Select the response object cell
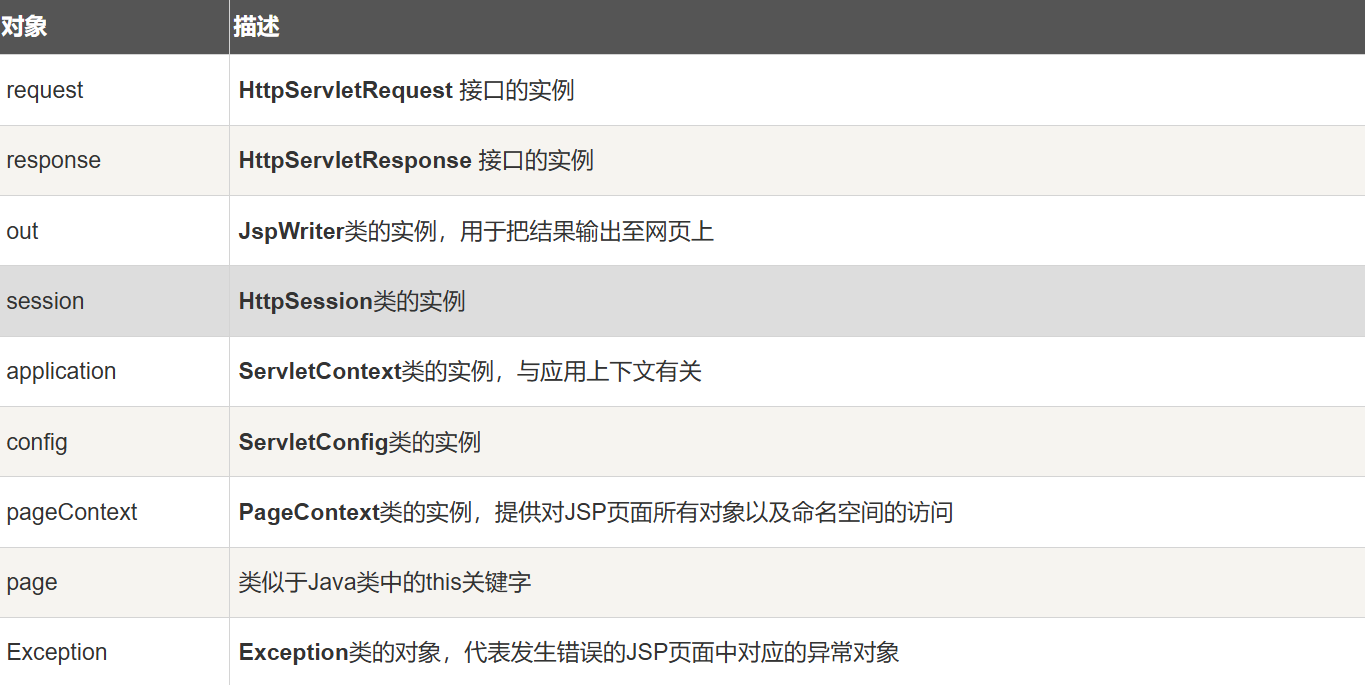The image size is (1365, 685). click(53, 160)
